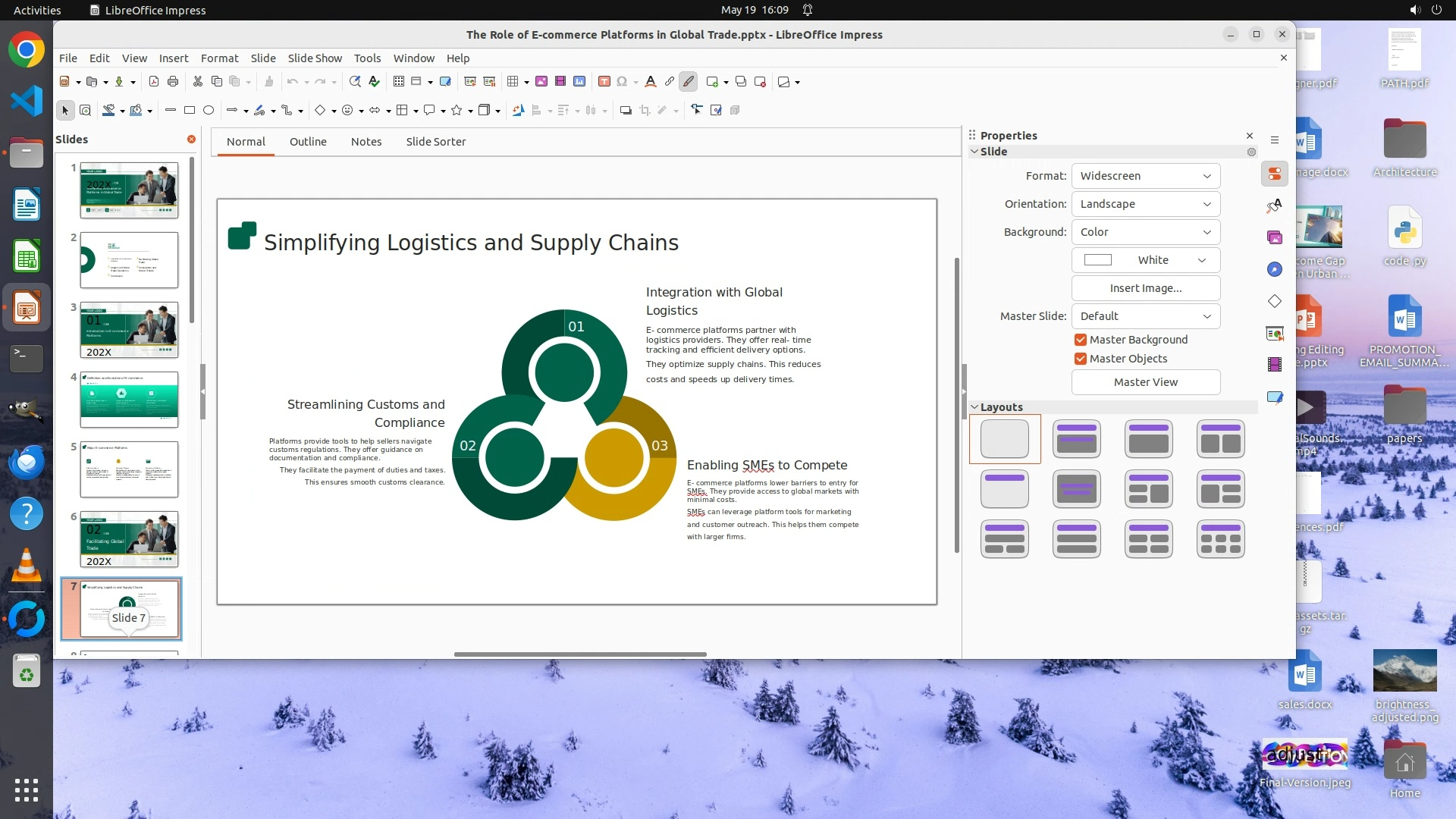Image resolution: width=1456 pixels, height=819 pixels.
Task: Uncheck the Master Objects checkbox
Action: (1081, 359)
